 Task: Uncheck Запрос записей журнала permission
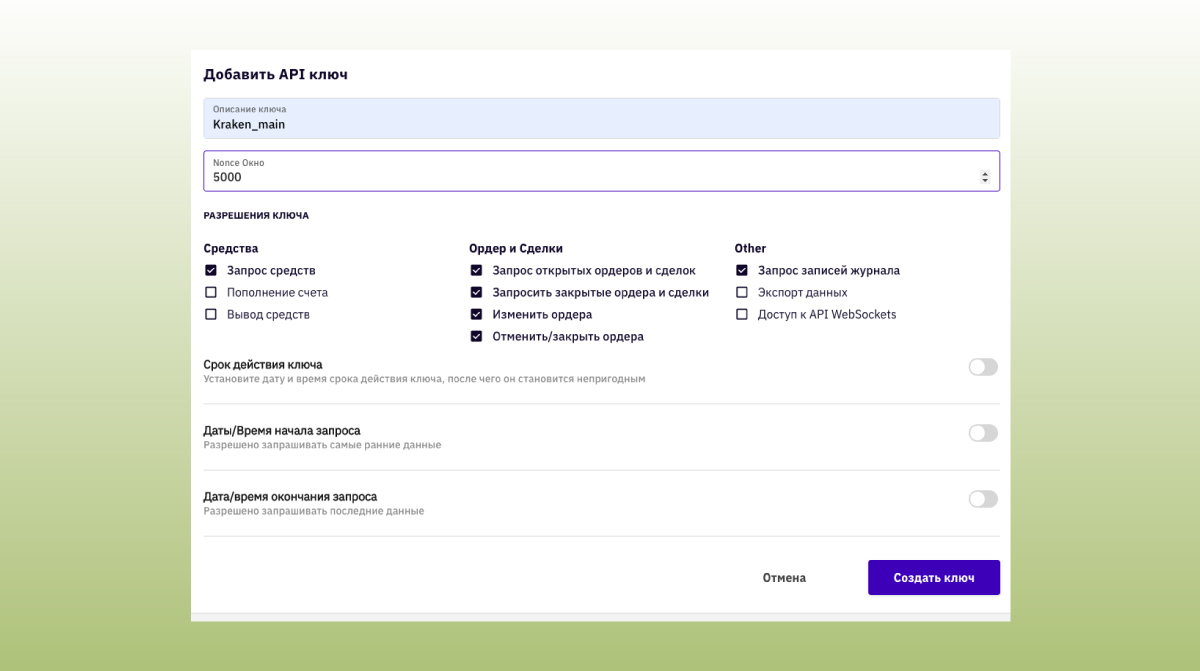tap(742, 270)
